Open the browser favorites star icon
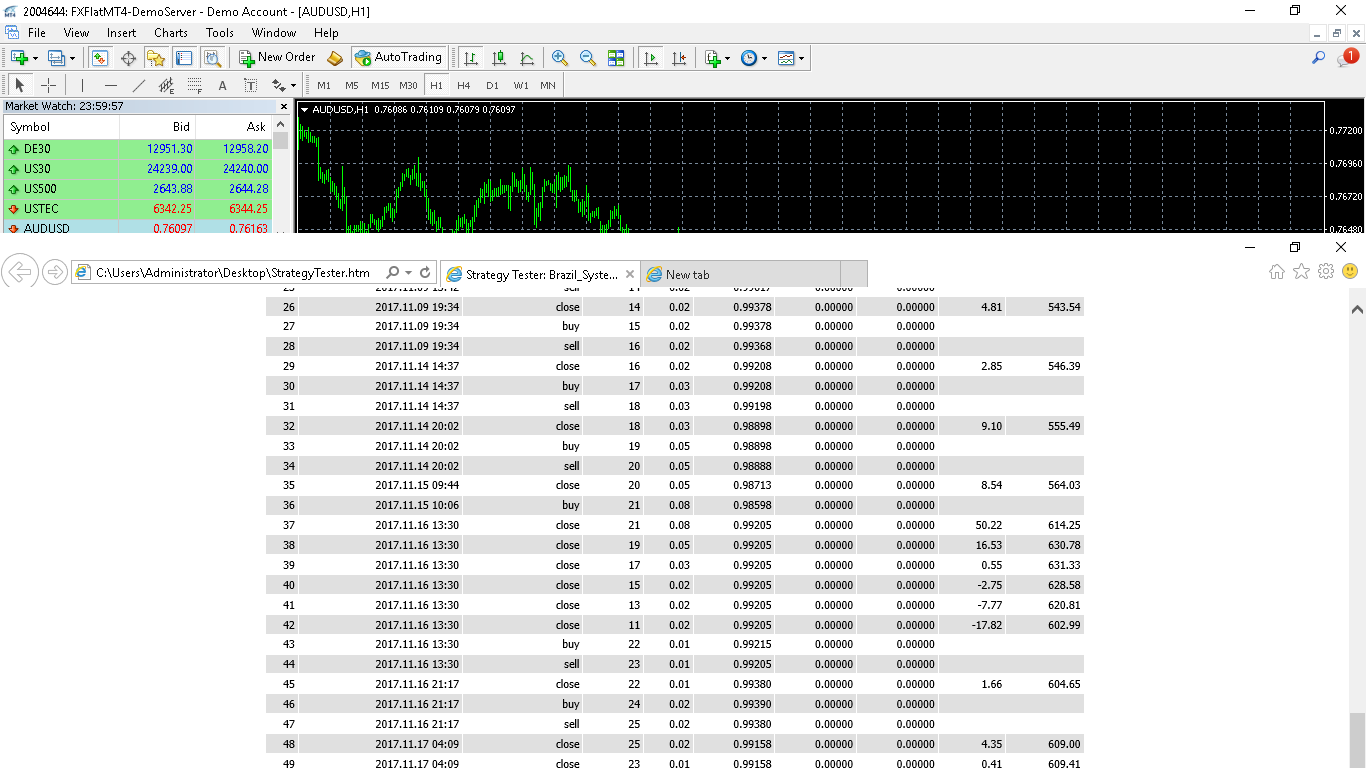Image resolution: width=1366 pixels, height=768 pixels. click(x=1301, y=271)
